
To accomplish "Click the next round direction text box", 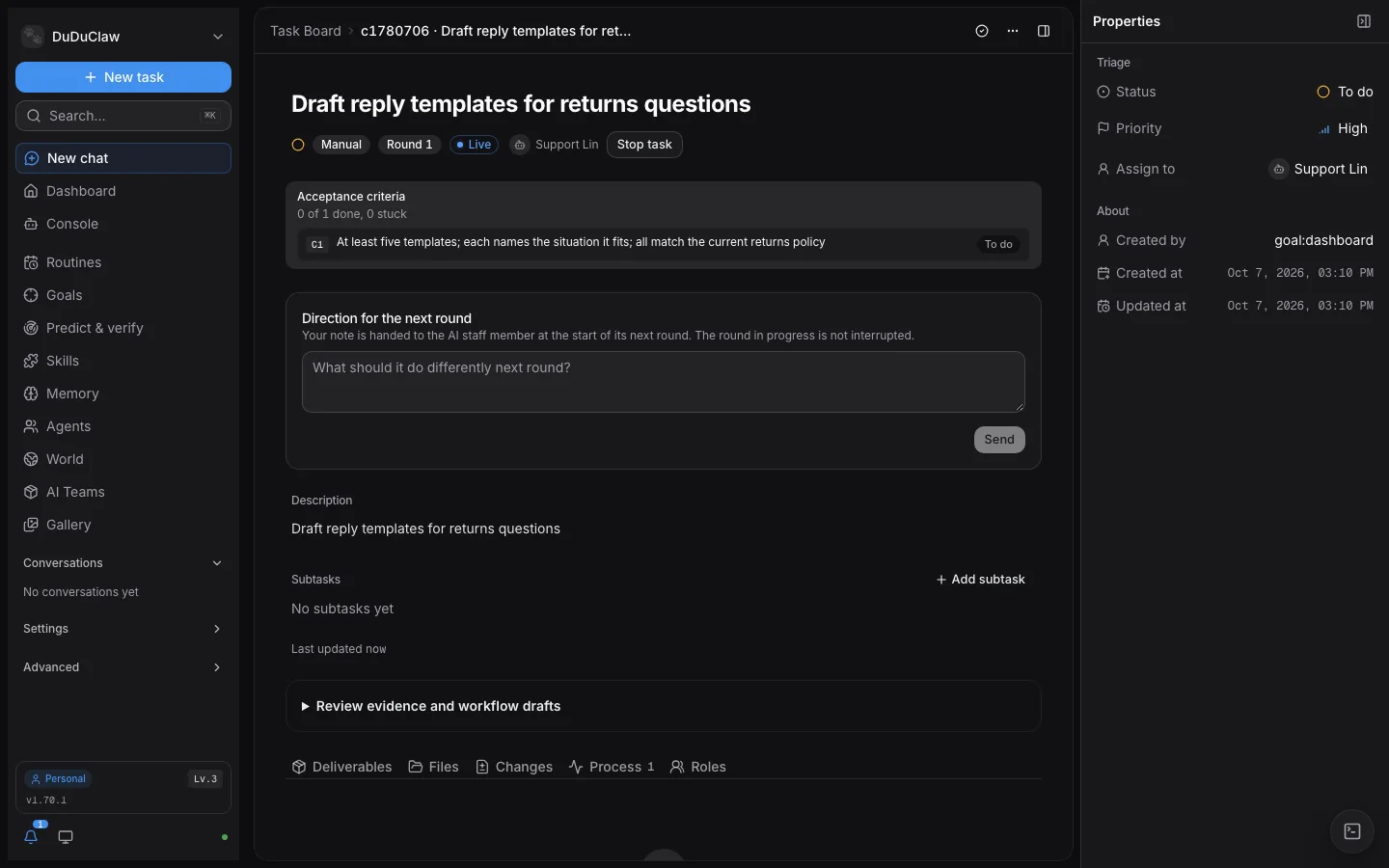I will coord(664,382).
